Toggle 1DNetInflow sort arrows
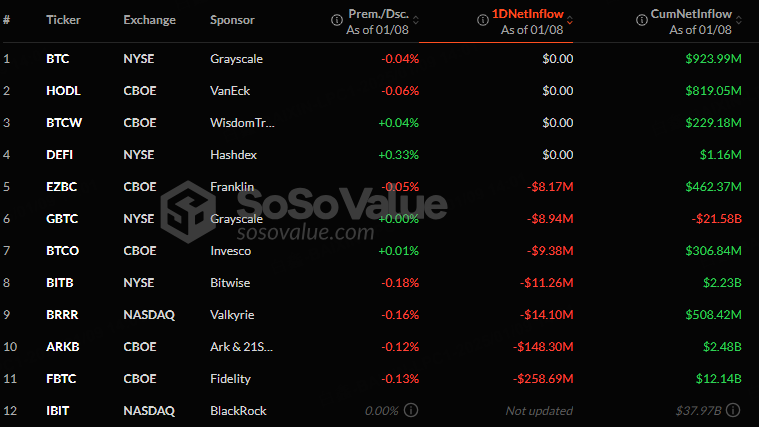Screen dimensions: 759x427 (570, 20)
